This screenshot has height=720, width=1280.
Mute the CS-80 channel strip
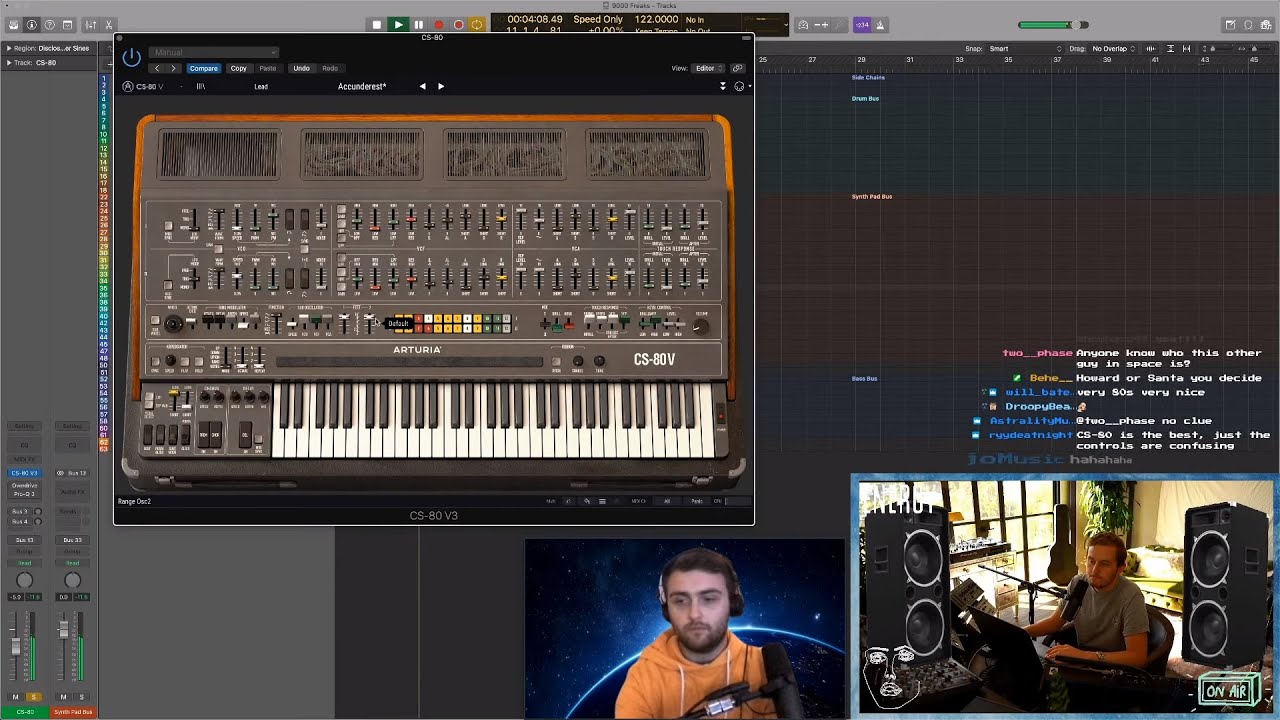pyautogui.click(x=15, y=697)
